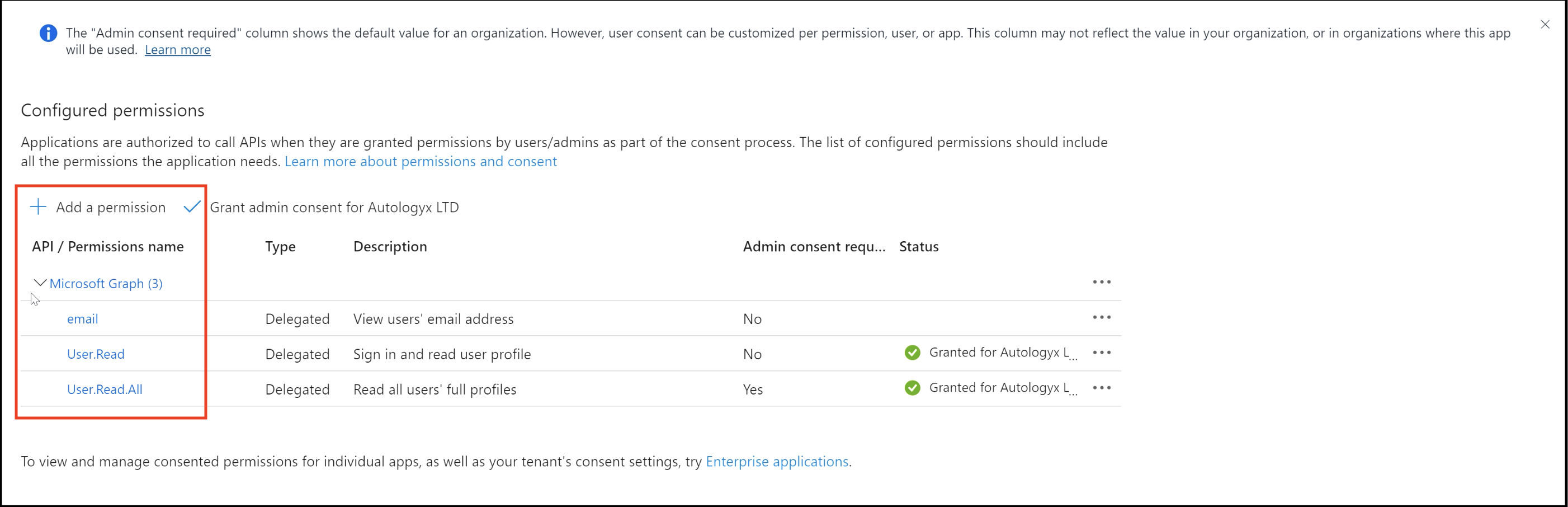1568x507 pixels.
Task: Click the Admin consent required column header
Action: [814, 247]
